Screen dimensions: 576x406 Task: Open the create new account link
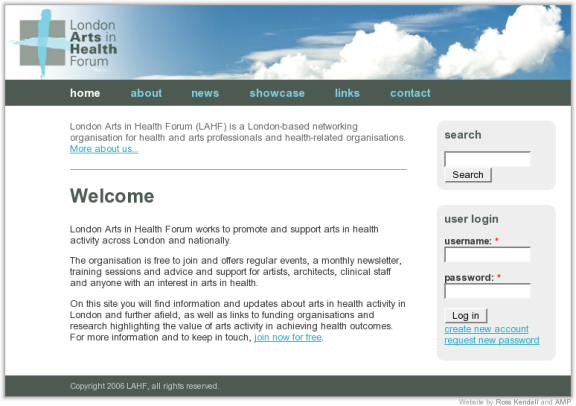(486, 329)
